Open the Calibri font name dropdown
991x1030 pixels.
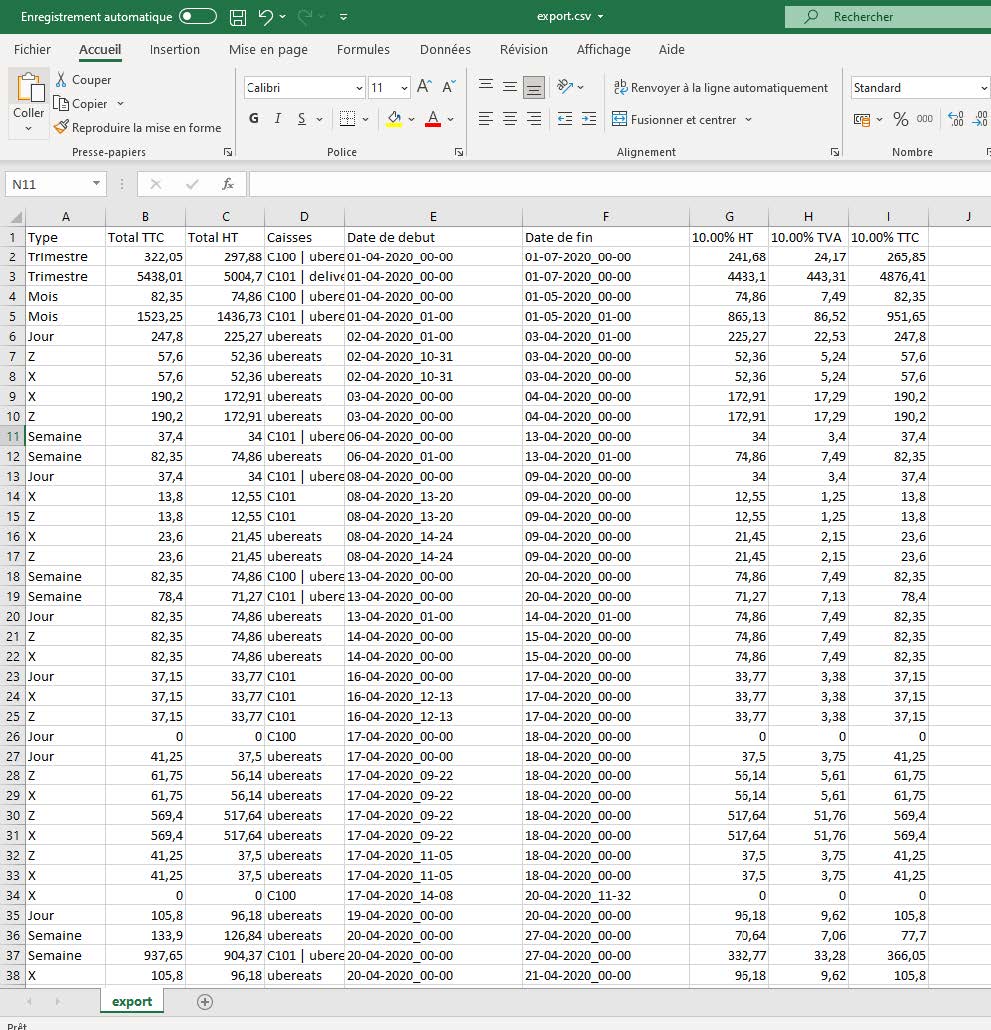click(359, 88)
